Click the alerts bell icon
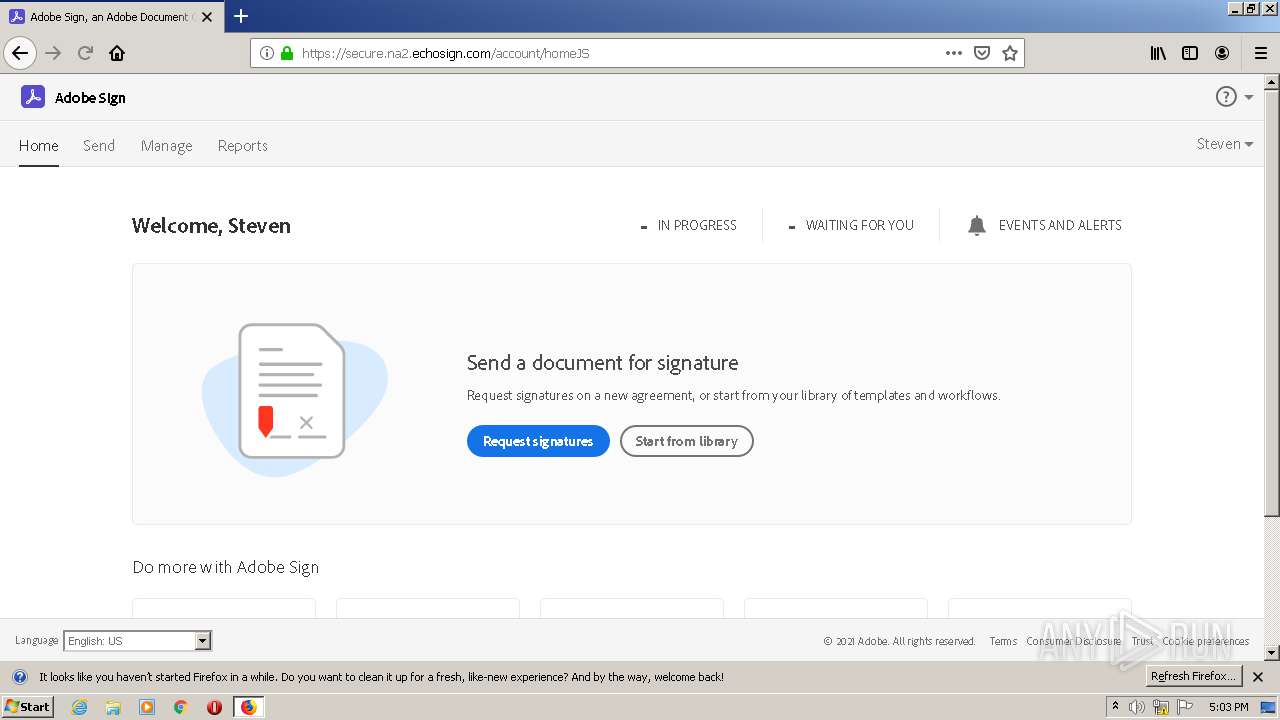The width and height of the screenshot is (1280, 720). pos(977,226)
